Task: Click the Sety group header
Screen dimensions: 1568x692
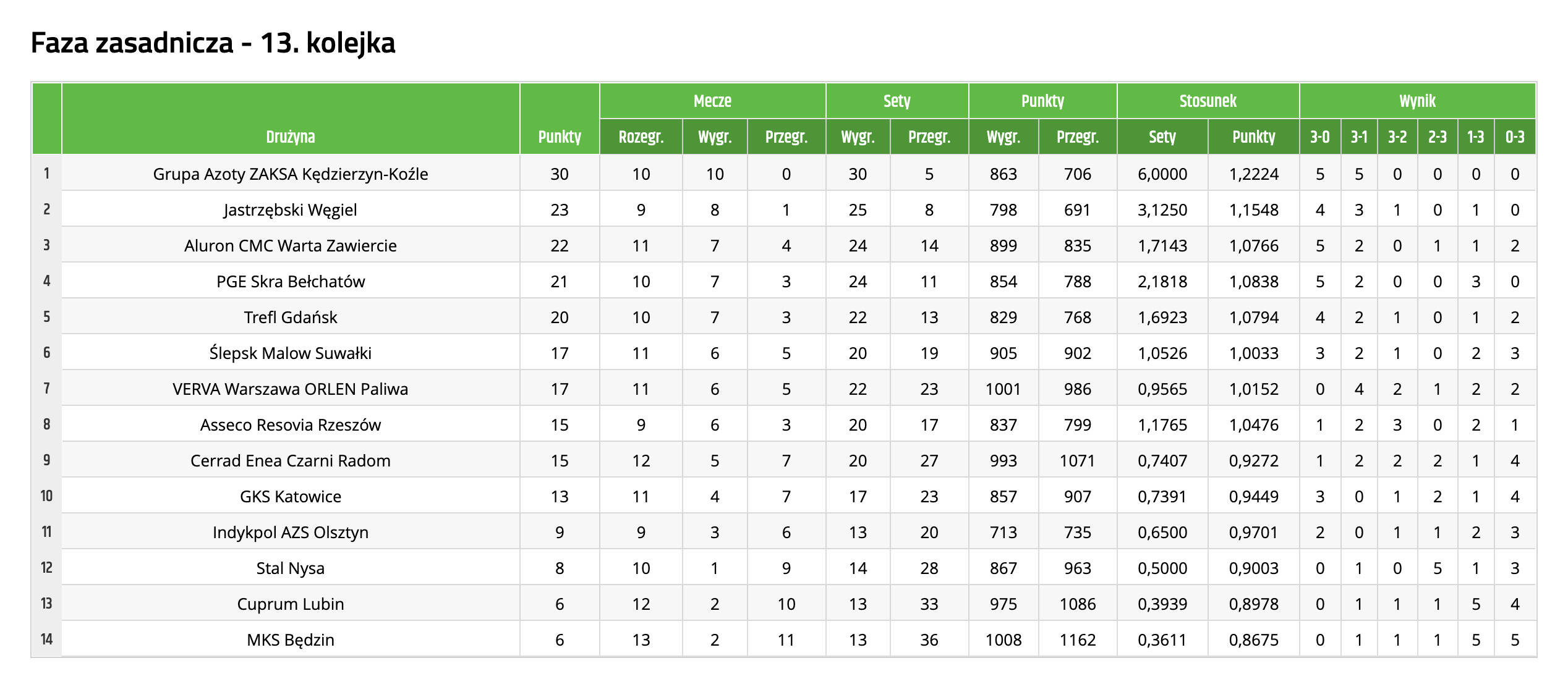Action: click(x=897, y=101)
